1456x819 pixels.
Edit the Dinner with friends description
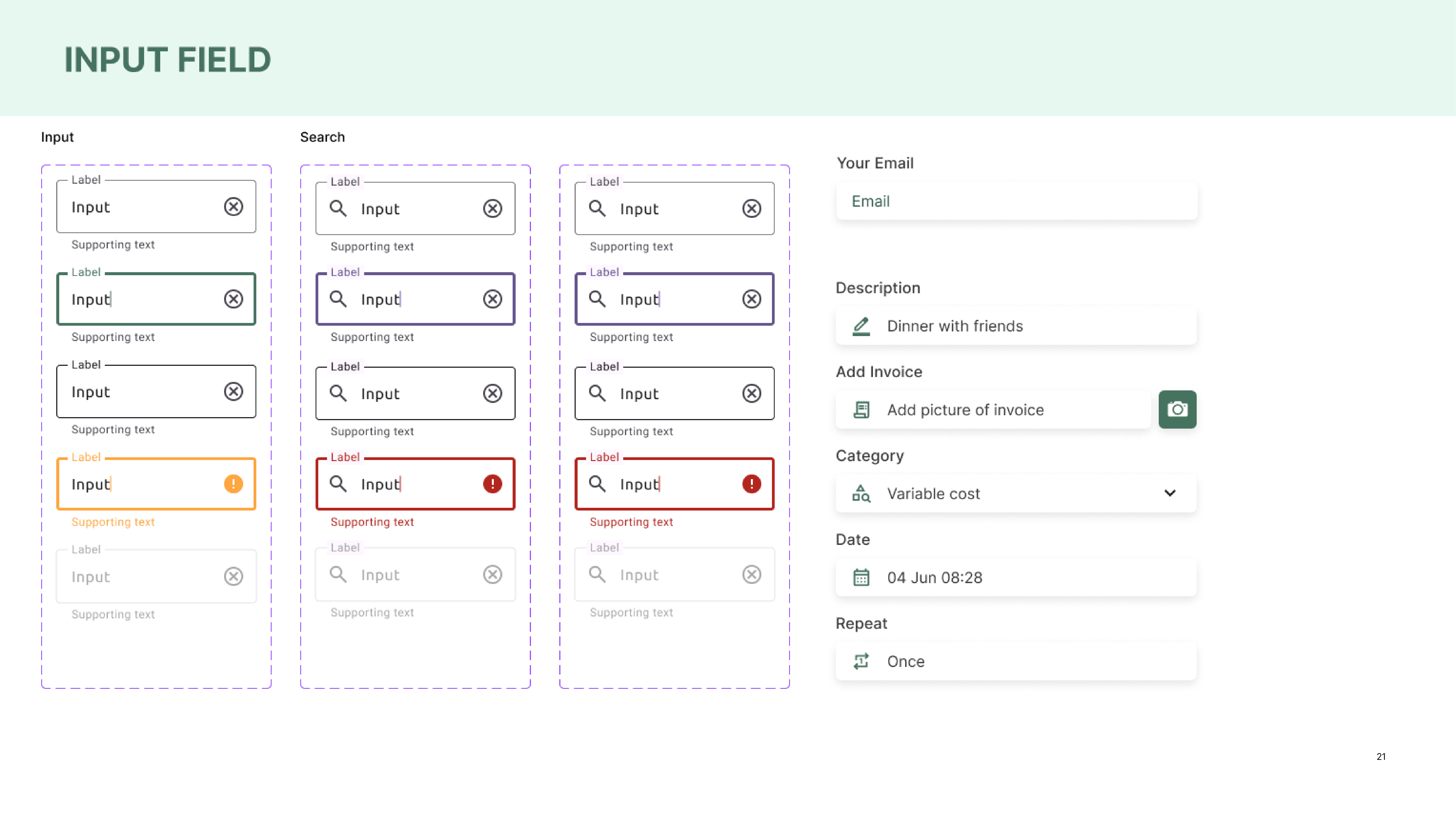[1016, 326]
